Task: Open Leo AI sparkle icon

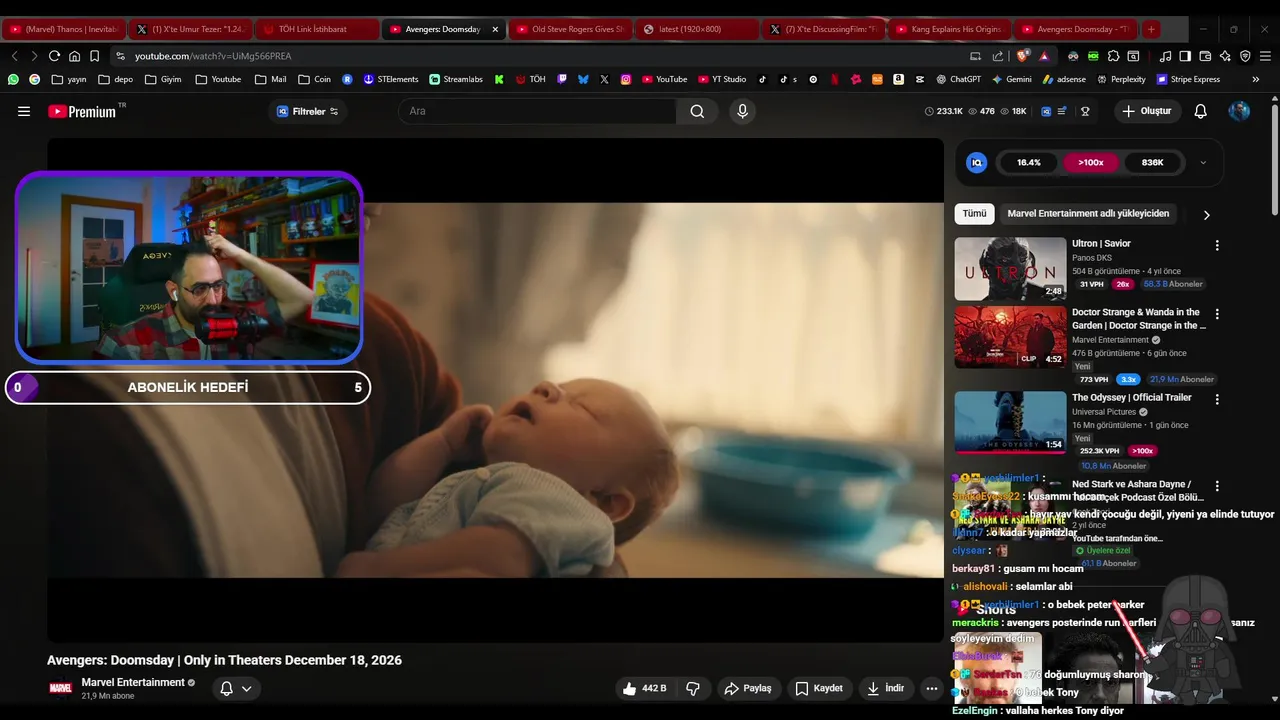Action: [x=1225, y=56]
